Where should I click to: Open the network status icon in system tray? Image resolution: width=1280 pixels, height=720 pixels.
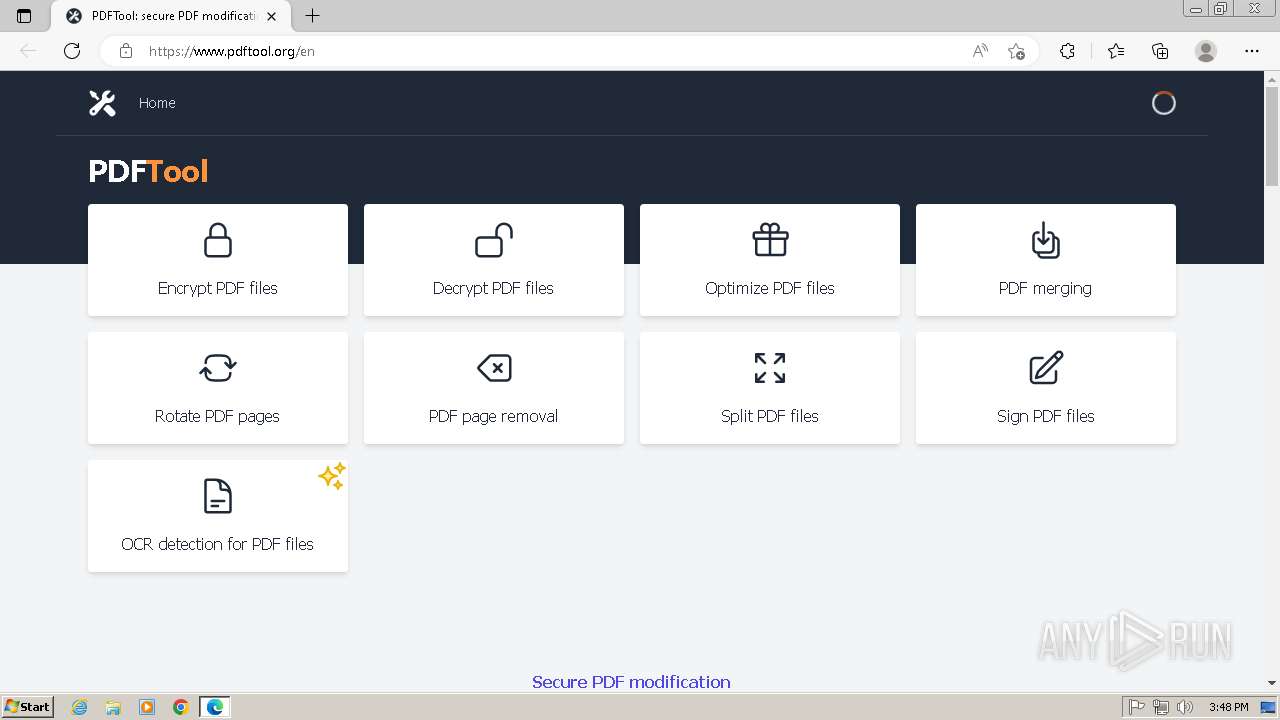coord(1161,707)
